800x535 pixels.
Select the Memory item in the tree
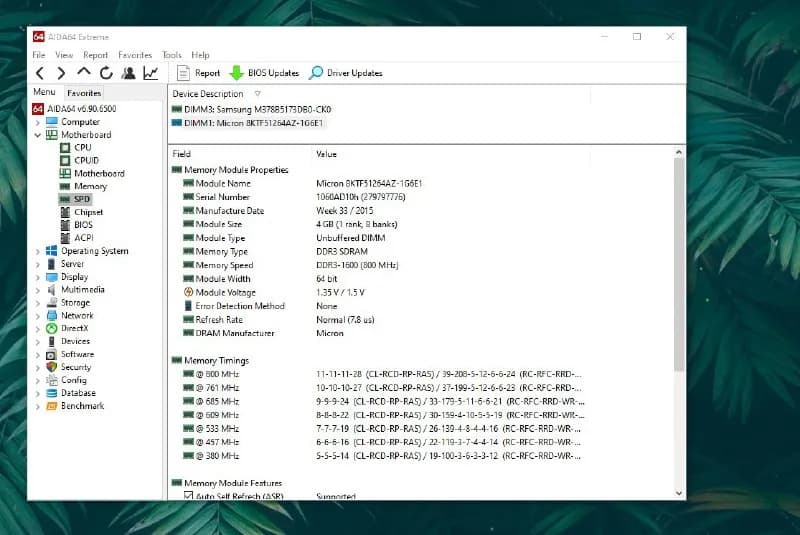[x=84, y=186]
